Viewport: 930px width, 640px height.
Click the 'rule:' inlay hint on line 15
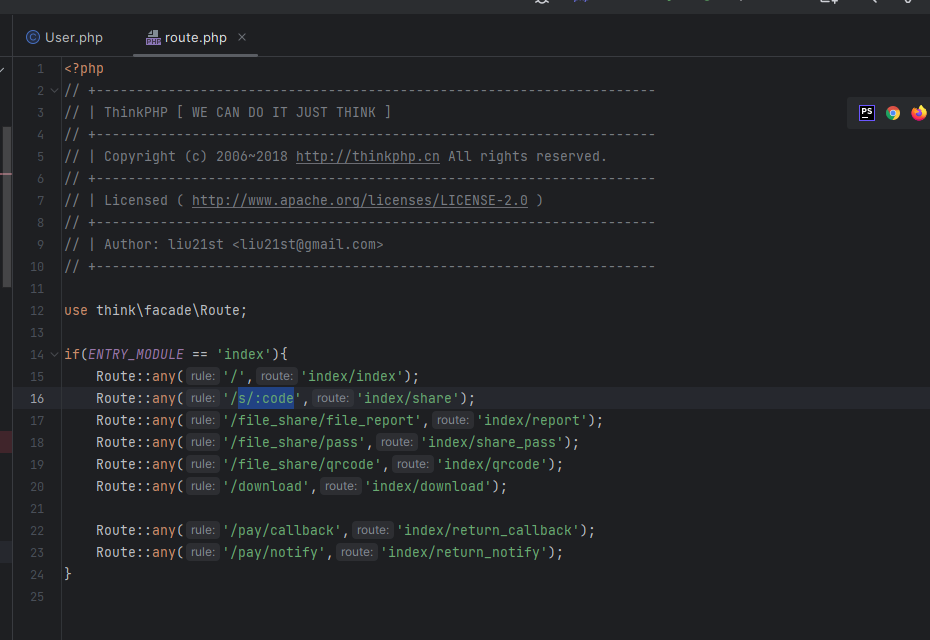tap(203, 376)
